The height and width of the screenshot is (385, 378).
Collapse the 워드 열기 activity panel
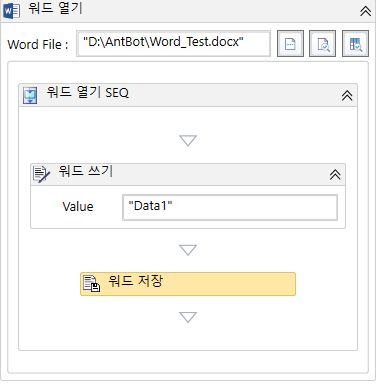point(366,11)
